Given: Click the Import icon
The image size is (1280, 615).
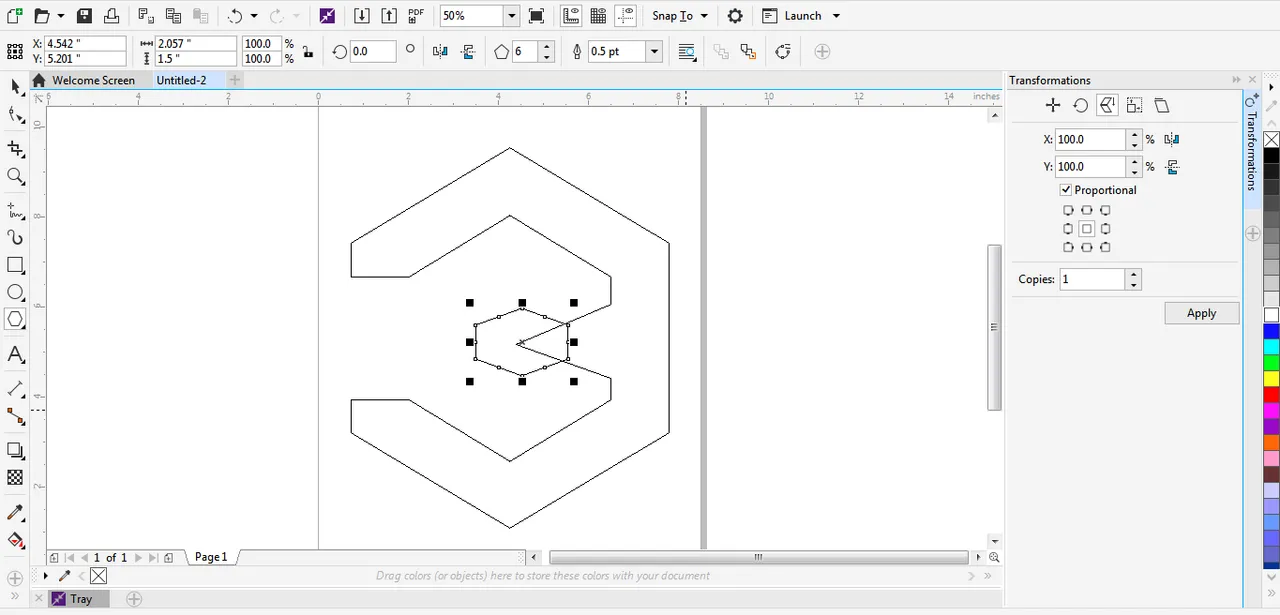Looking at the screenshot, I should point(362,16).
